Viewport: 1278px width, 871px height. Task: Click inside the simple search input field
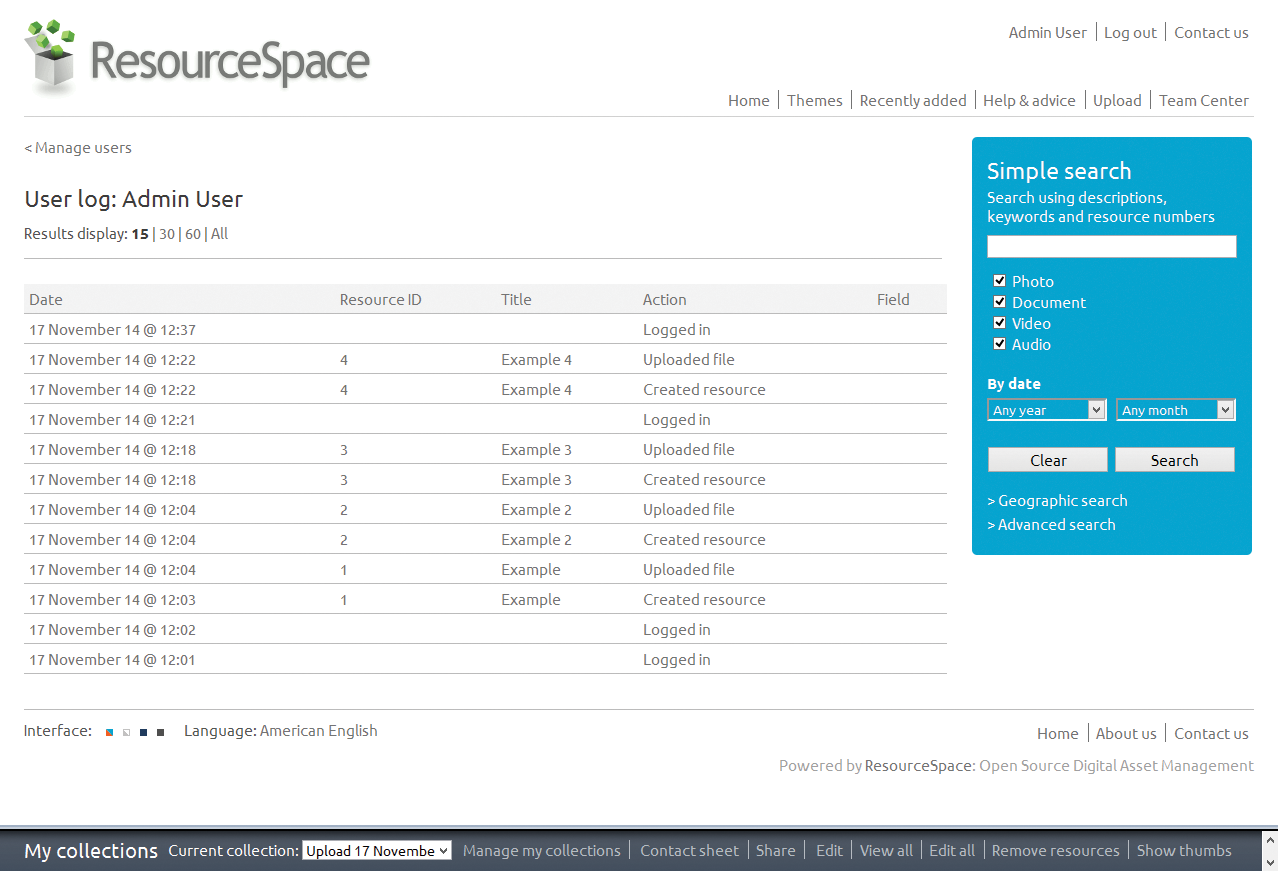pos(1111,246)
